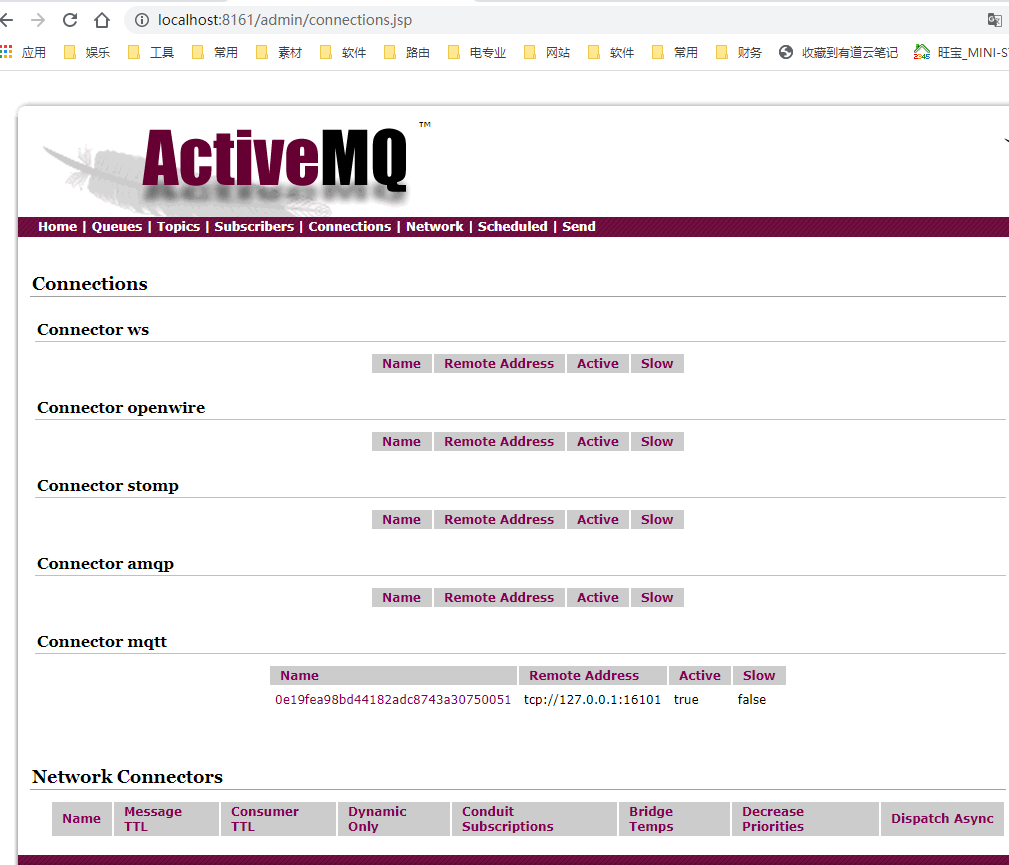
Task: Click the site info icon before URL
Action: coord(141,20)
